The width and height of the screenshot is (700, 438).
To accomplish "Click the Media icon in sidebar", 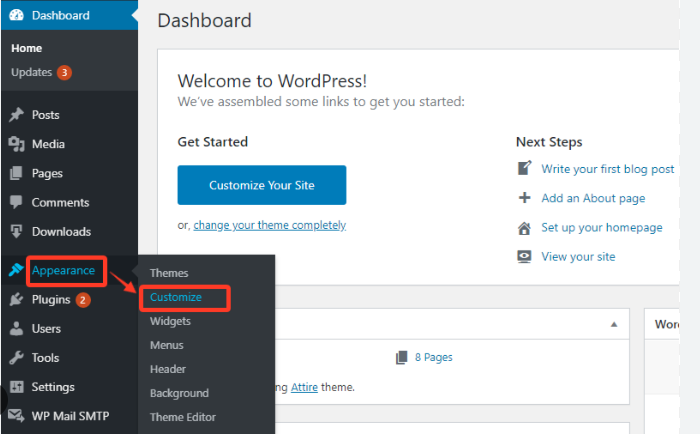I will click(x=16, y=144).
